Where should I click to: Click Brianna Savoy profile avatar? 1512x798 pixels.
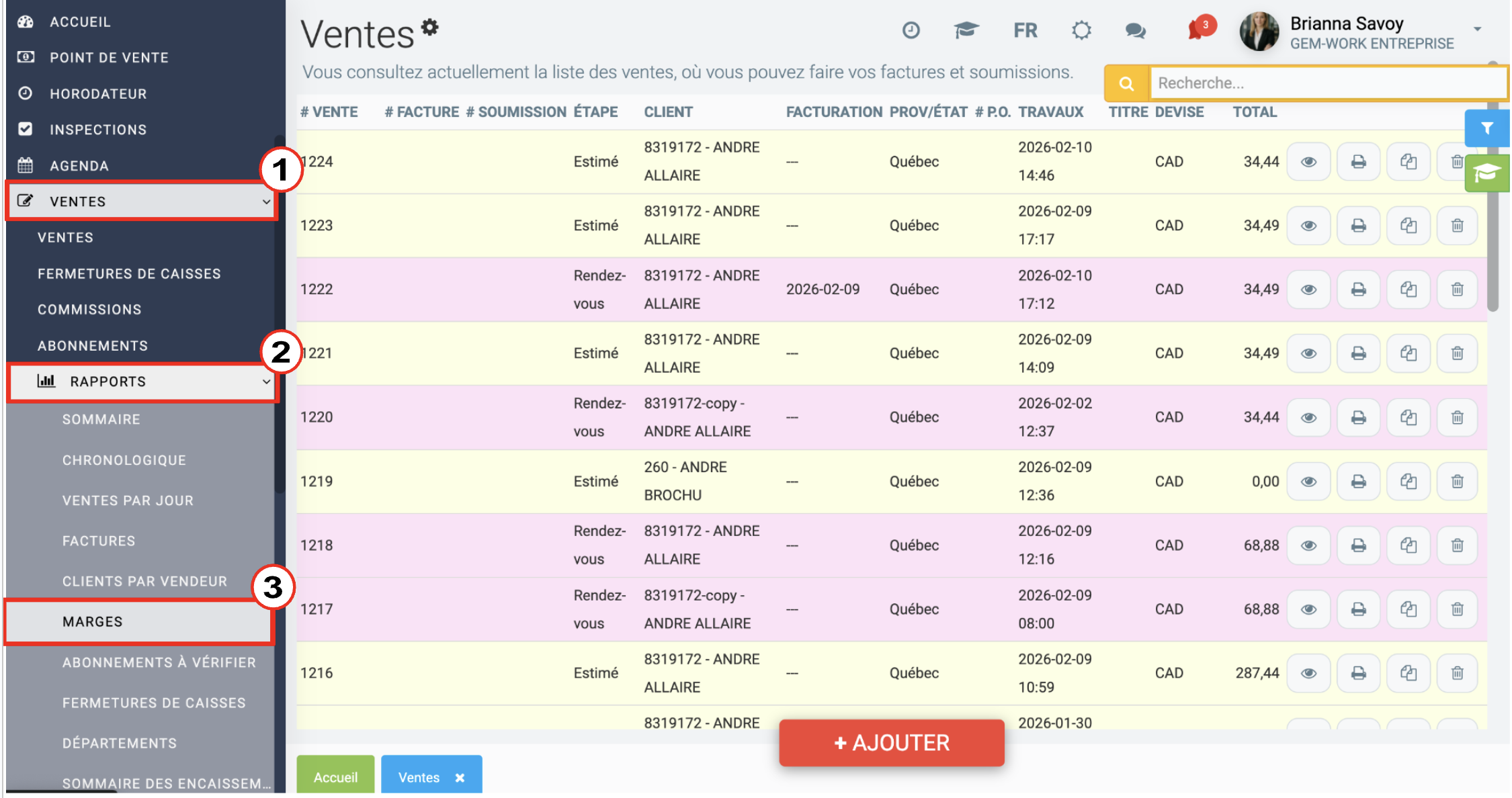(1259, 31)
